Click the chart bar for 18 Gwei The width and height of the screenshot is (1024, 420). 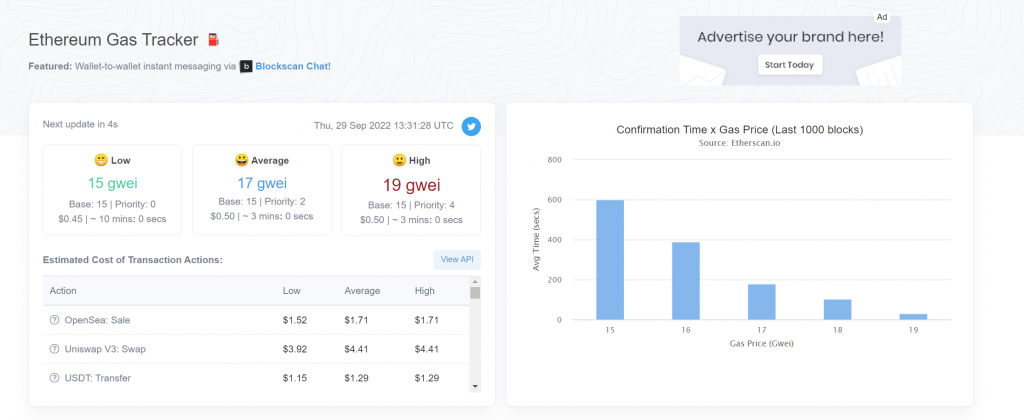[x=837, y=310]
